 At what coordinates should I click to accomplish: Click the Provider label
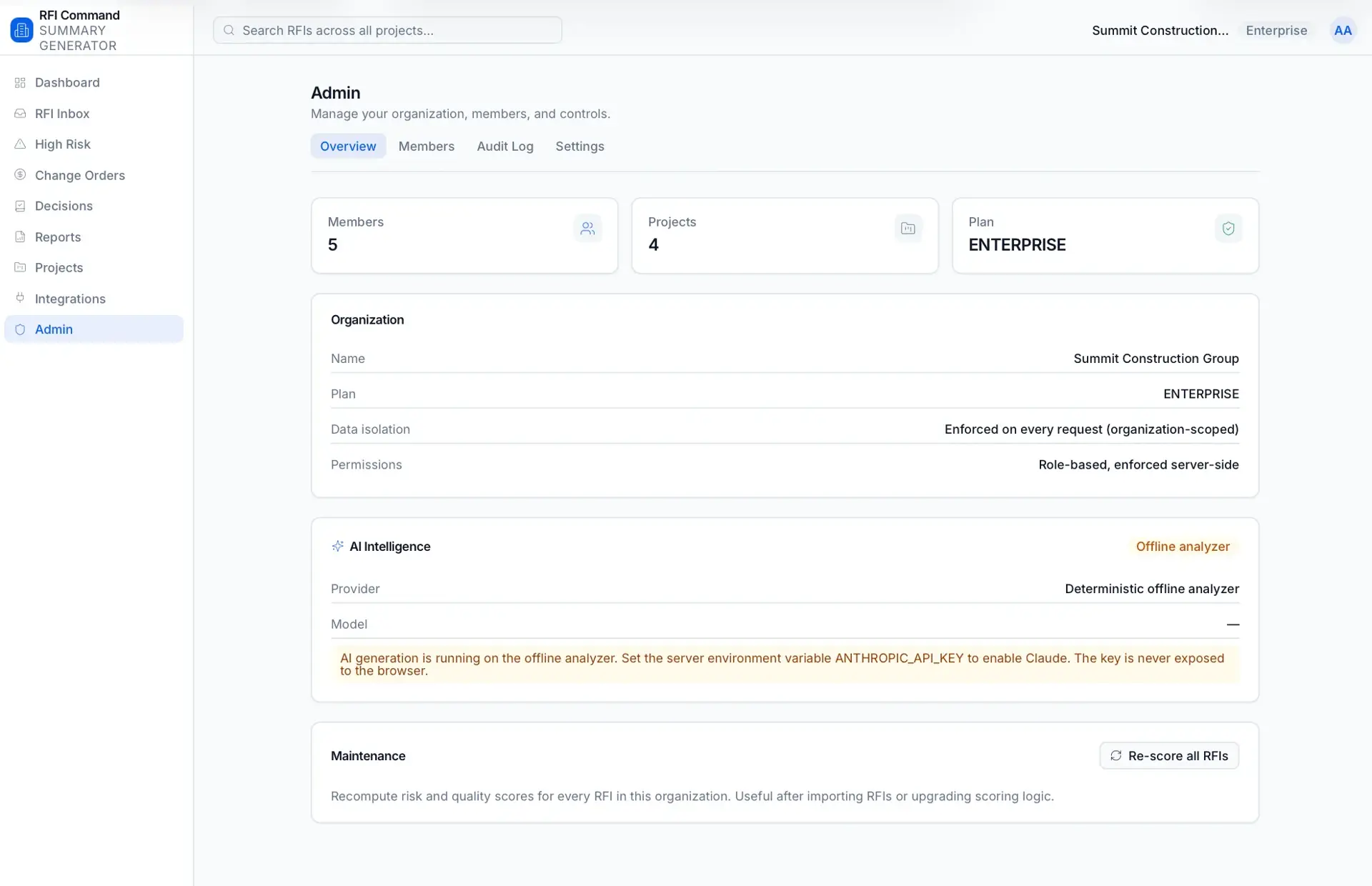[355, 588]
